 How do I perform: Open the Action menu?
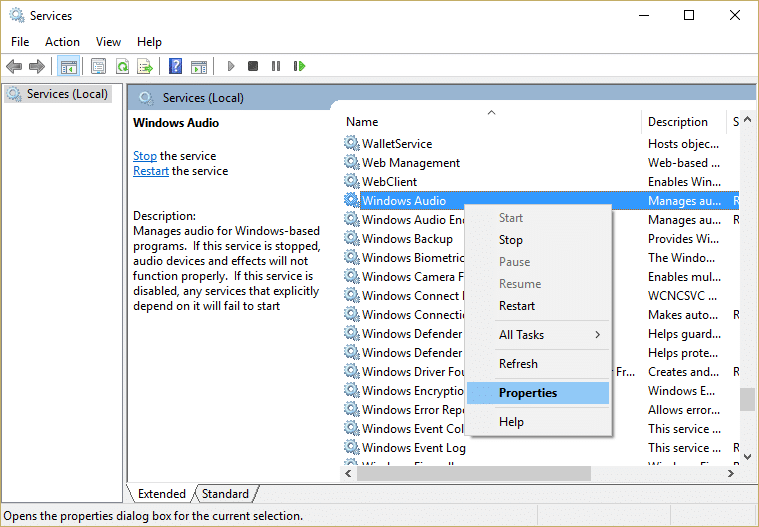[62, 42]
